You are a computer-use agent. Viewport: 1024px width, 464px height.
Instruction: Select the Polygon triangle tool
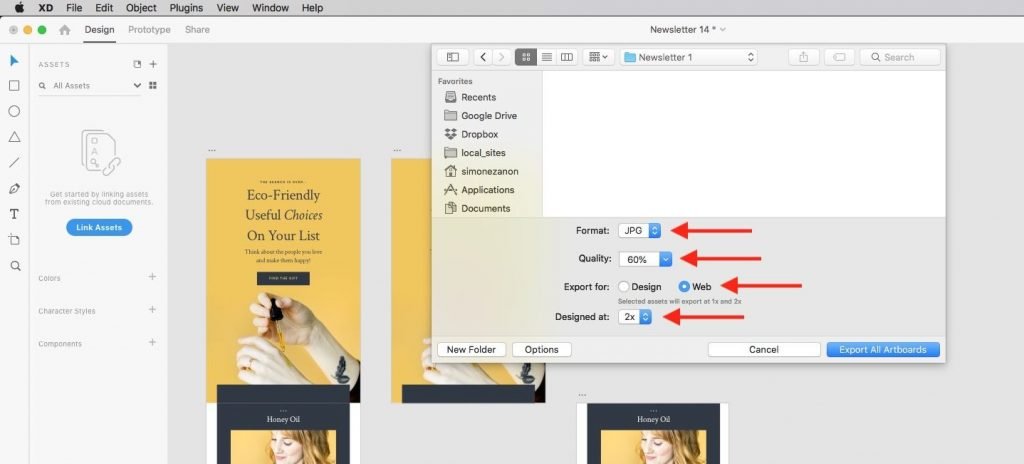click(14, 137)
